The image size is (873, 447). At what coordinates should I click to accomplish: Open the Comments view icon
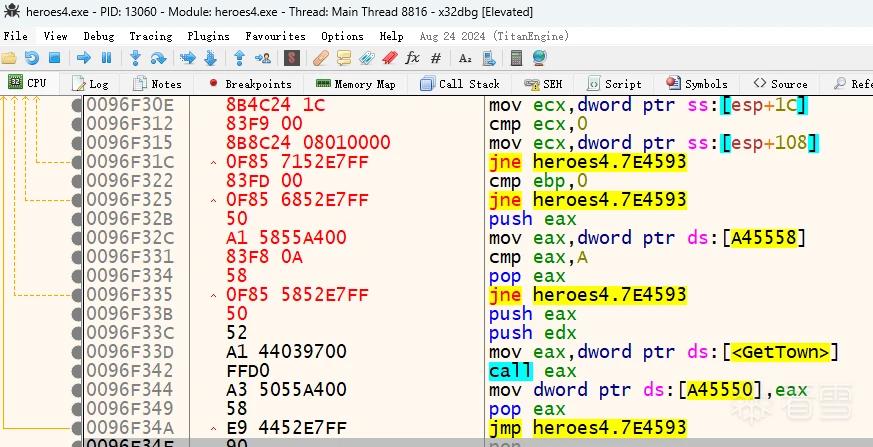coord(344,58)
